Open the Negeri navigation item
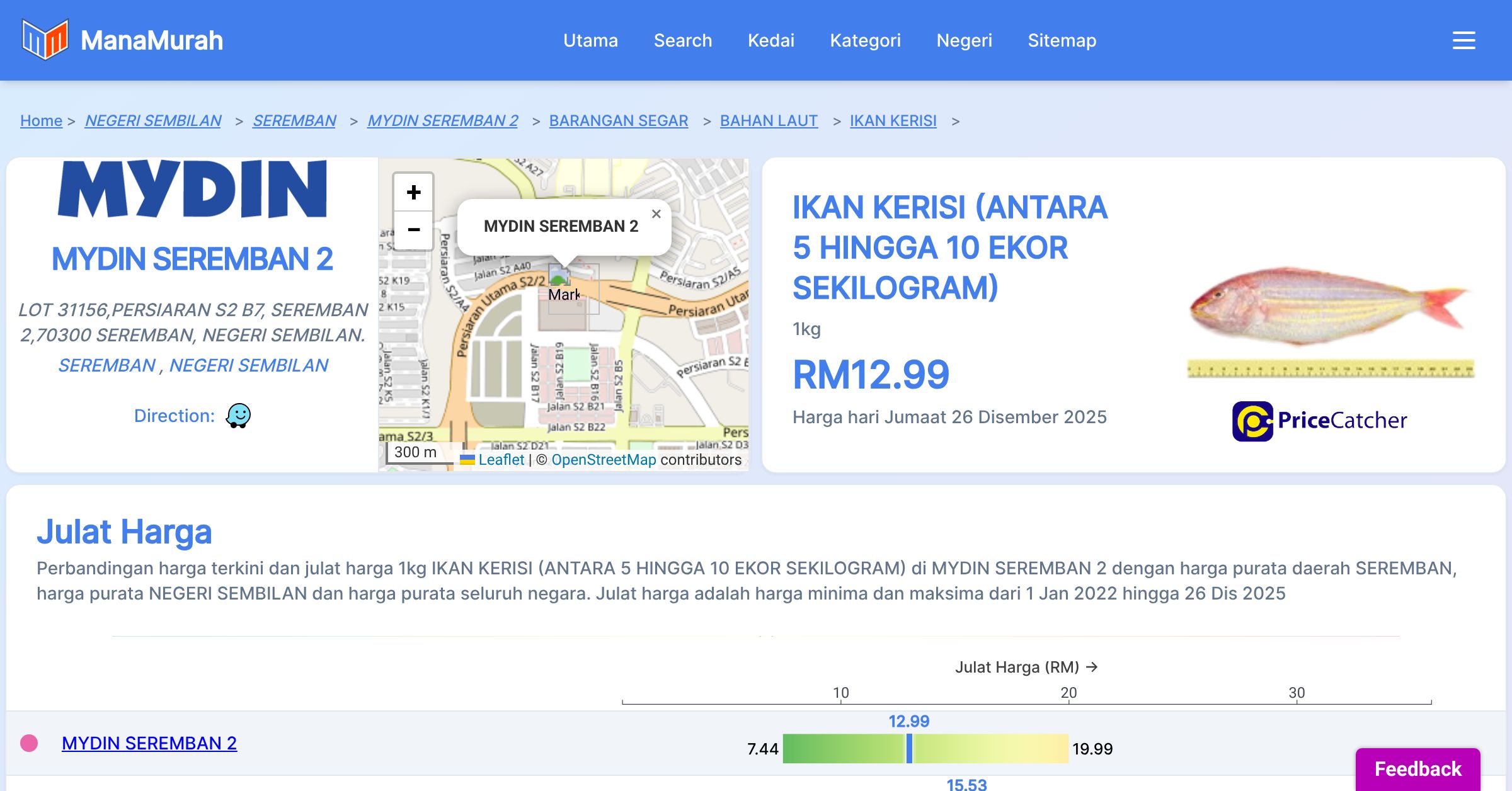The width and height of the screenshot is (1512, 791). pos(964,40)
